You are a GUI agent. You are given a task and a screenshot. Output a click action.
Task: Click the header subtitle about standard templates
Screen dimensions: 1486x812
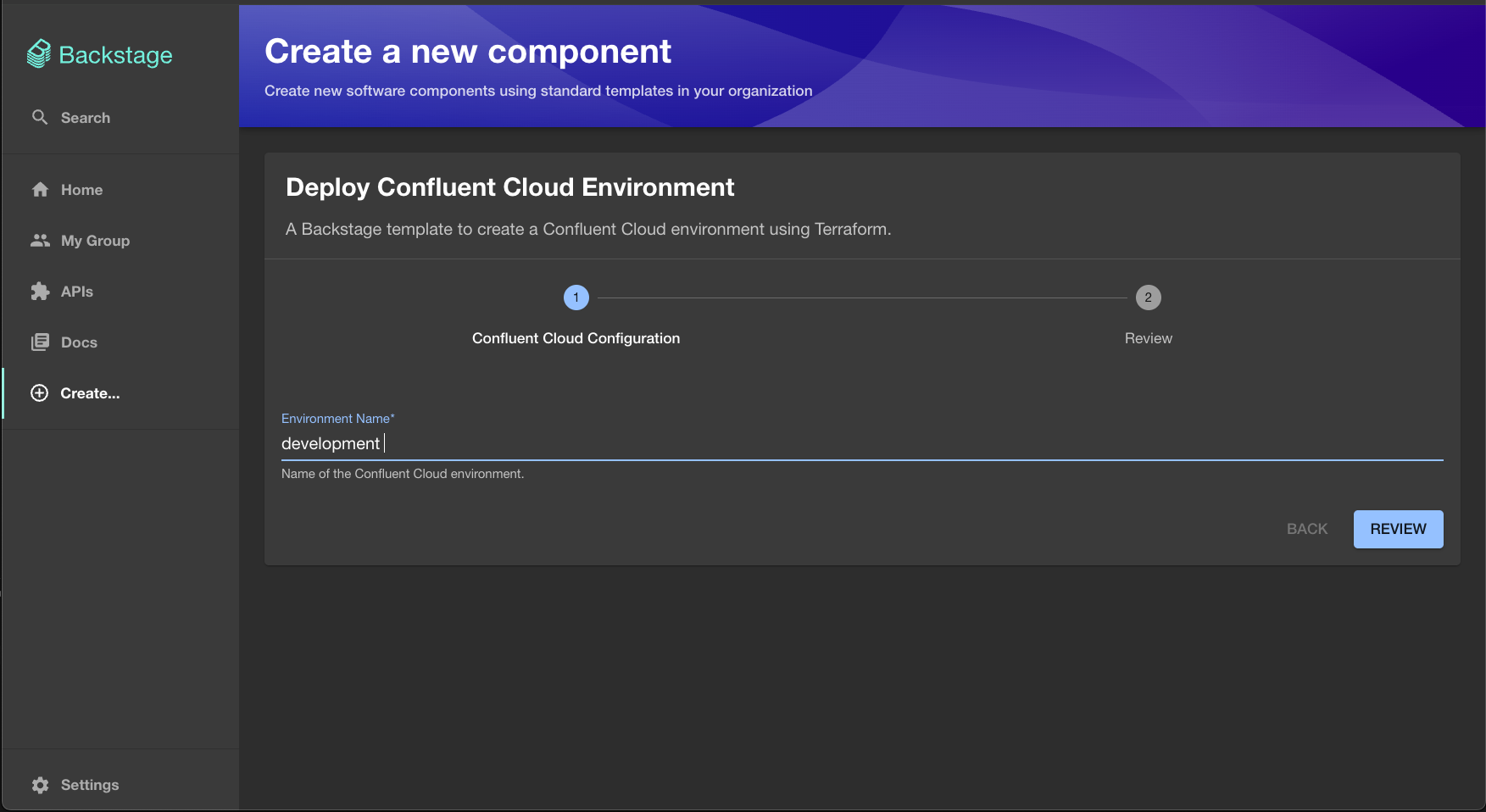(538, 91)
